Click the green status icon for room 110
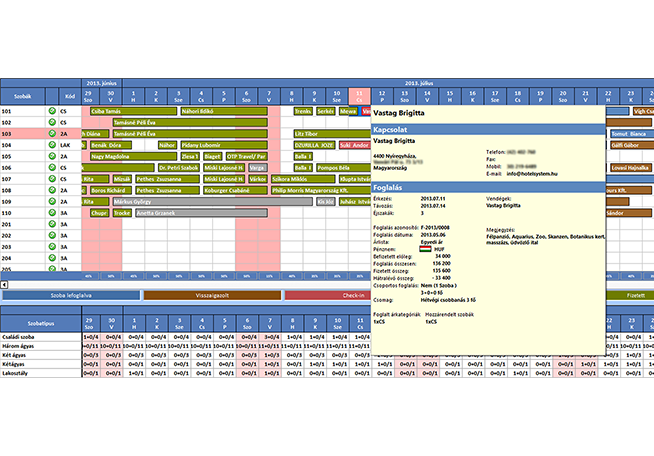This screenshot has height=456, width=654. point(51,212)
